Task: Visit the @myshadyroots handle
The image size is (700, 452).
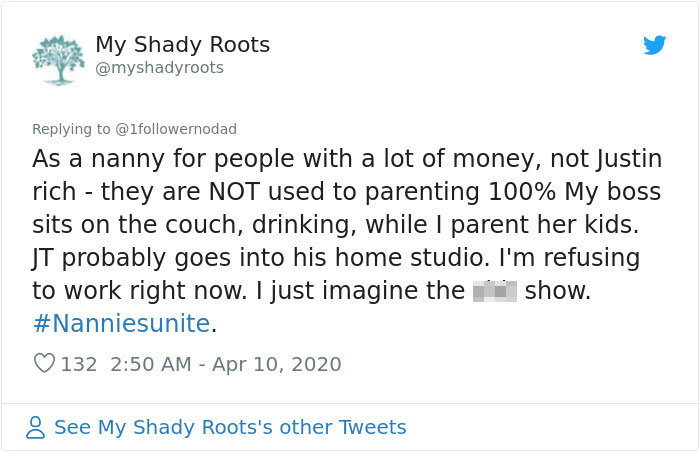Action: (x=159, y=68)
